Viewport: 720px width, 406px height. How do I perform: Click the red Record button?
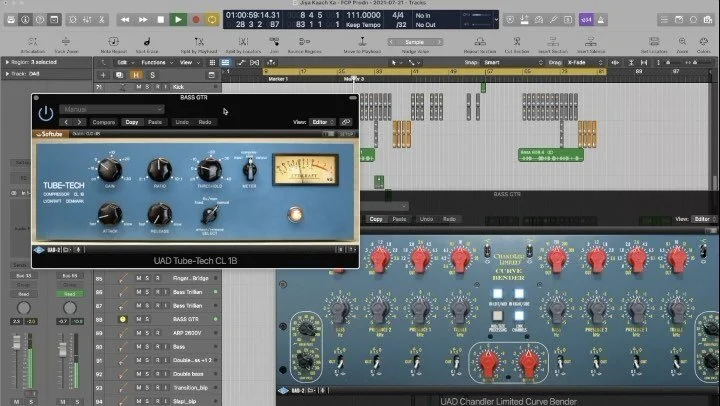(196, 20)
